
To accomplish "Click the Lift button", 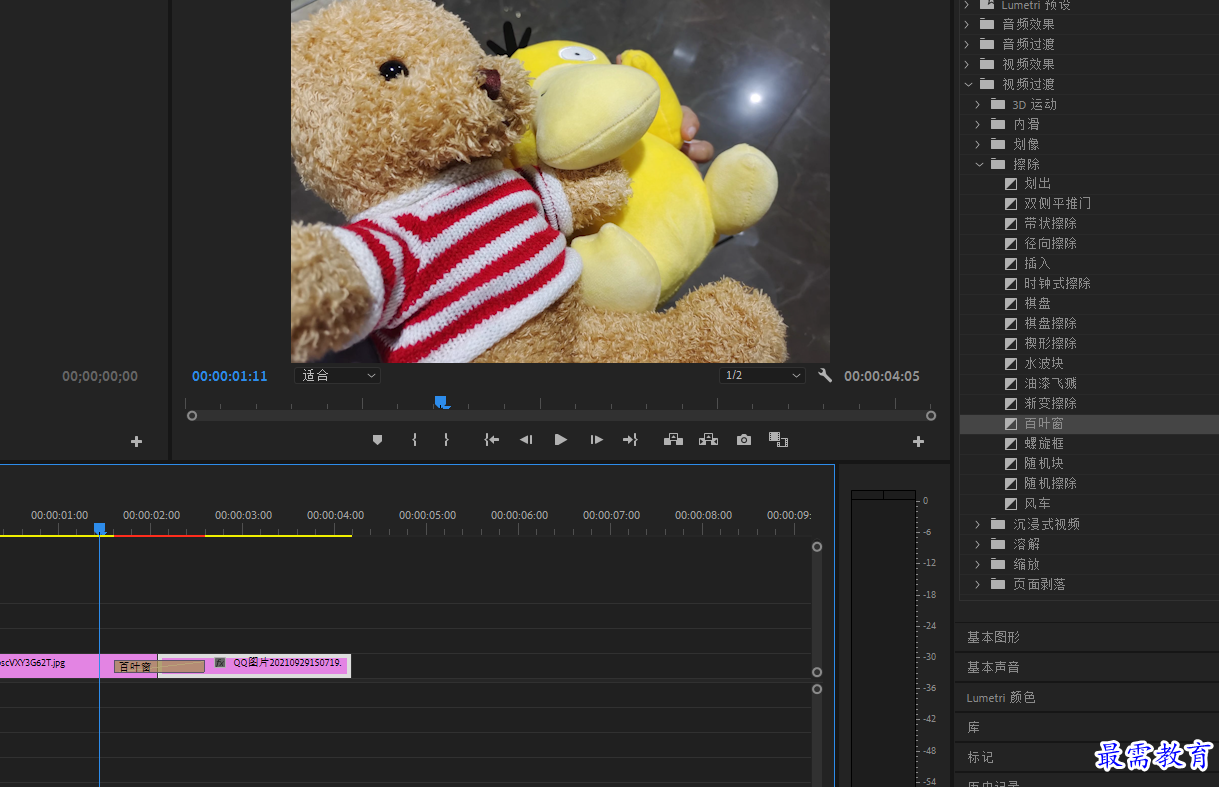I will coord(673,440).
